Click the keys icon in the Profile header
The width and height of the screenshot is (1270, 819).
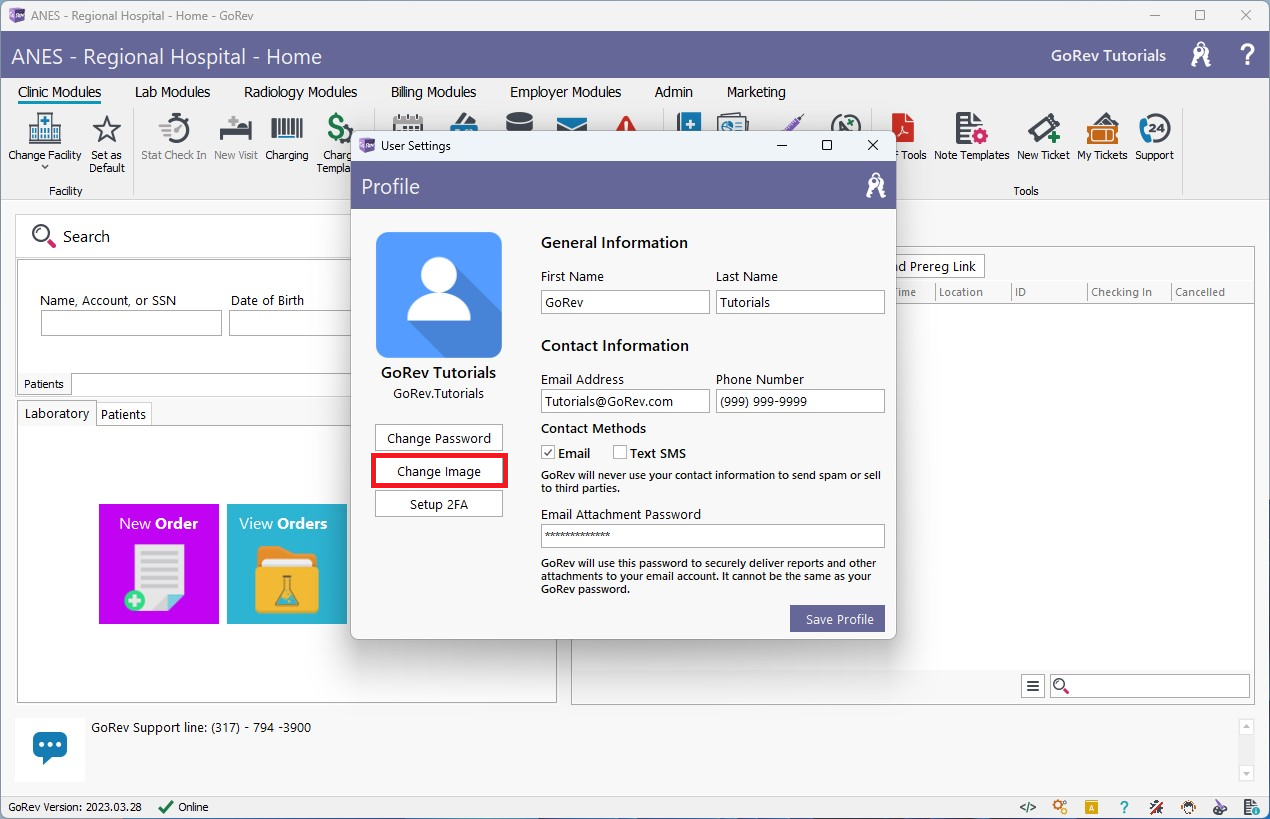pyautogui.click(x=876, y=186)
